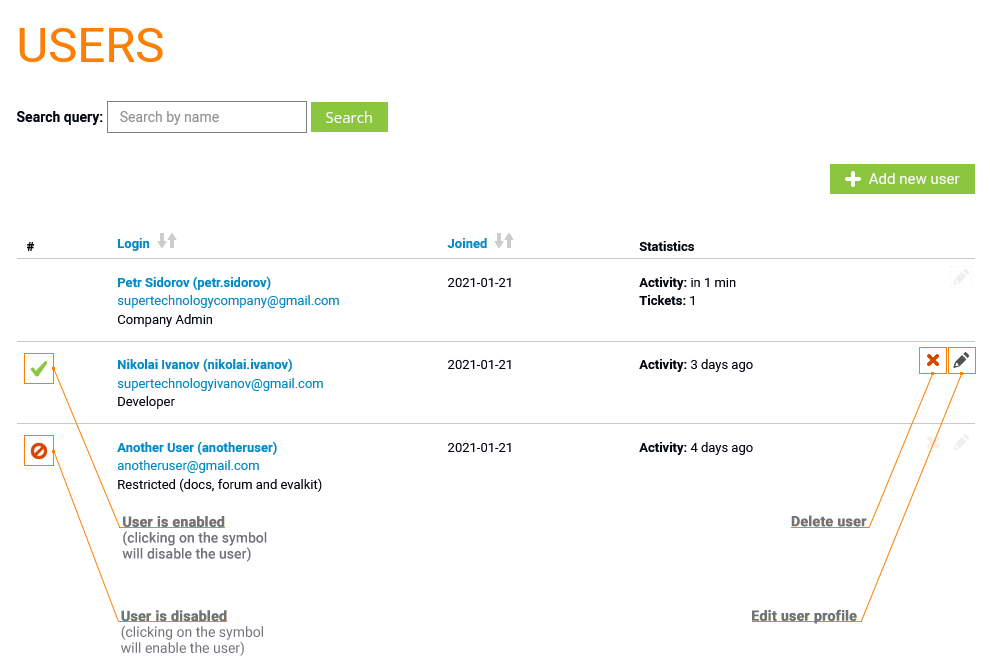Click email supertechnologycompany@gmail.com
This screenshot has width=990, height=656.
(228, 301)
